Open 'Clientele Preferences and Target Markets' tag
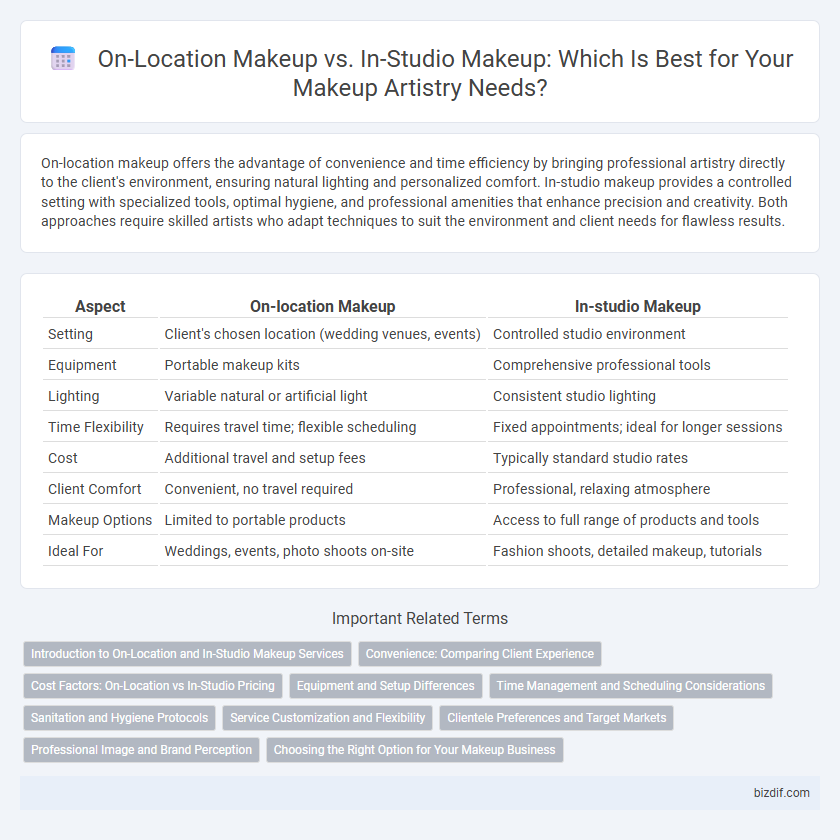 coord(557,718)
